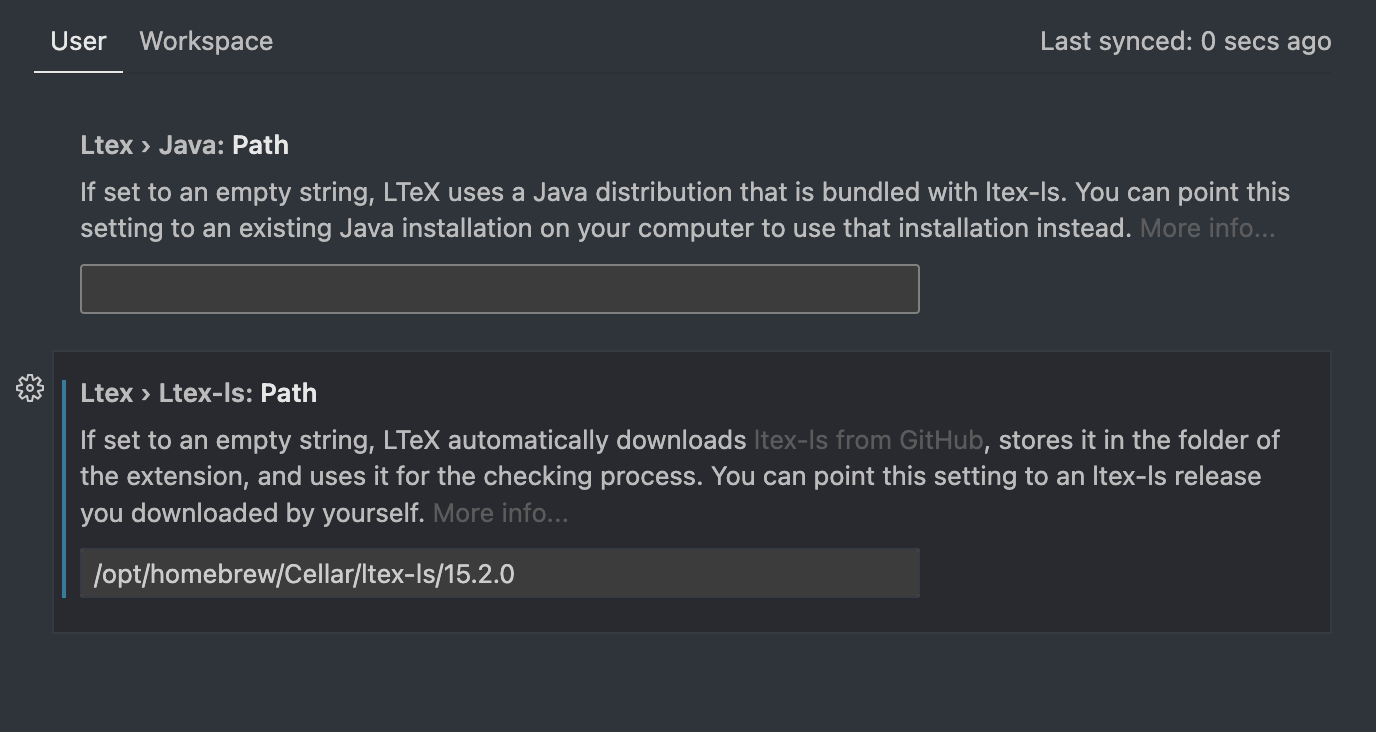Focus the empty Java Path input field
The width and height of the screenshot is (1376, 732).
(499, 288)
